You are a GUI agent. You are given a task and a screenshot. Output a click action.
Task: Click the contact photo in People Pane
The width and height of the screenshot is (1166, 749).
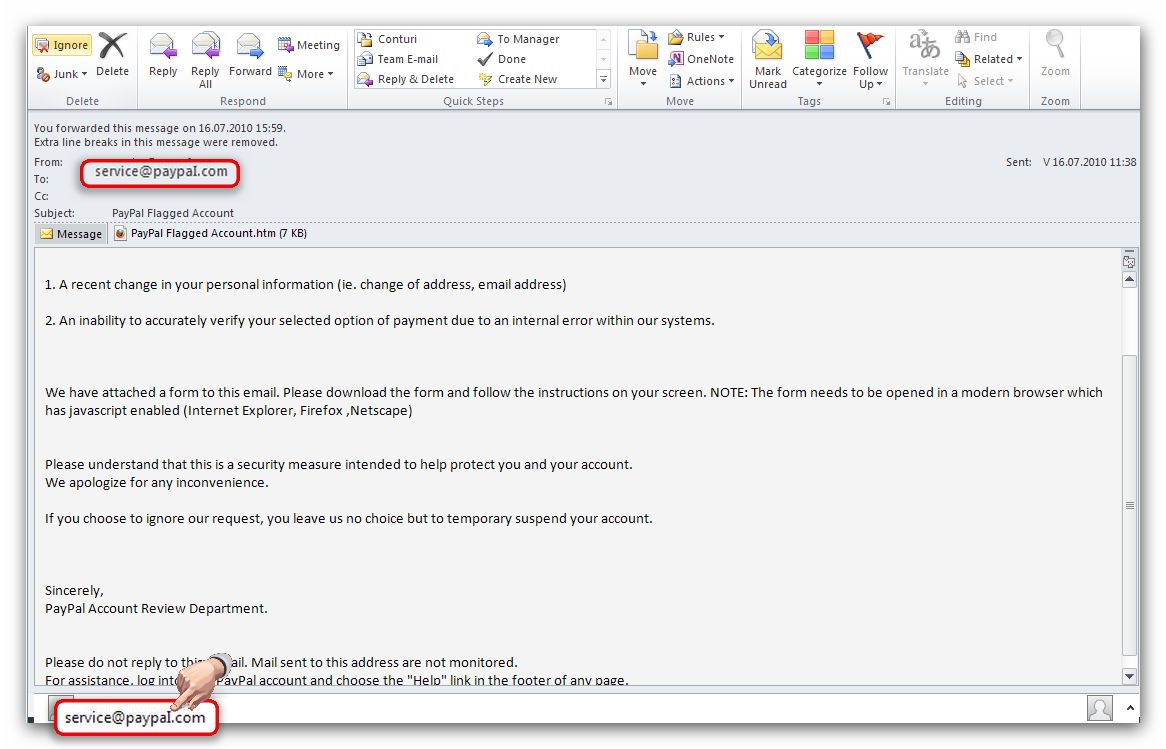pos(1100,708)
